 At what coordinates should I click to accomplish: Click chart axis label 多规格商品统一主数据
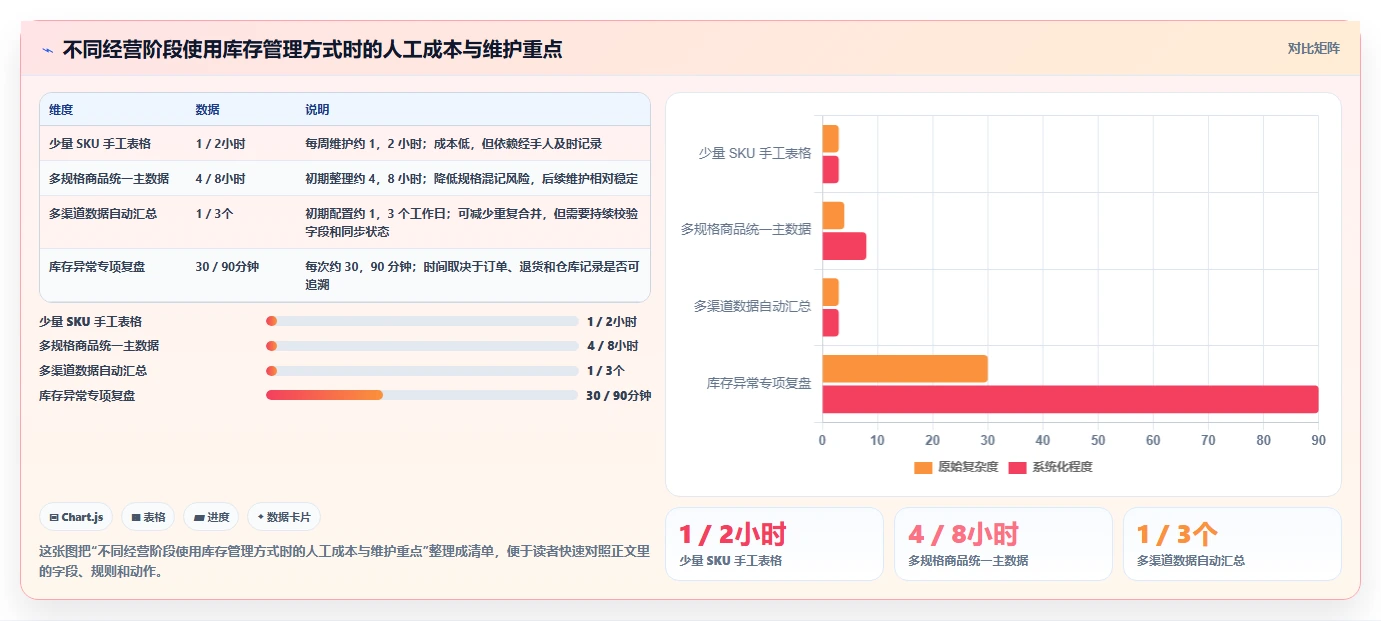pyautogui.click(x=746, y=230)
